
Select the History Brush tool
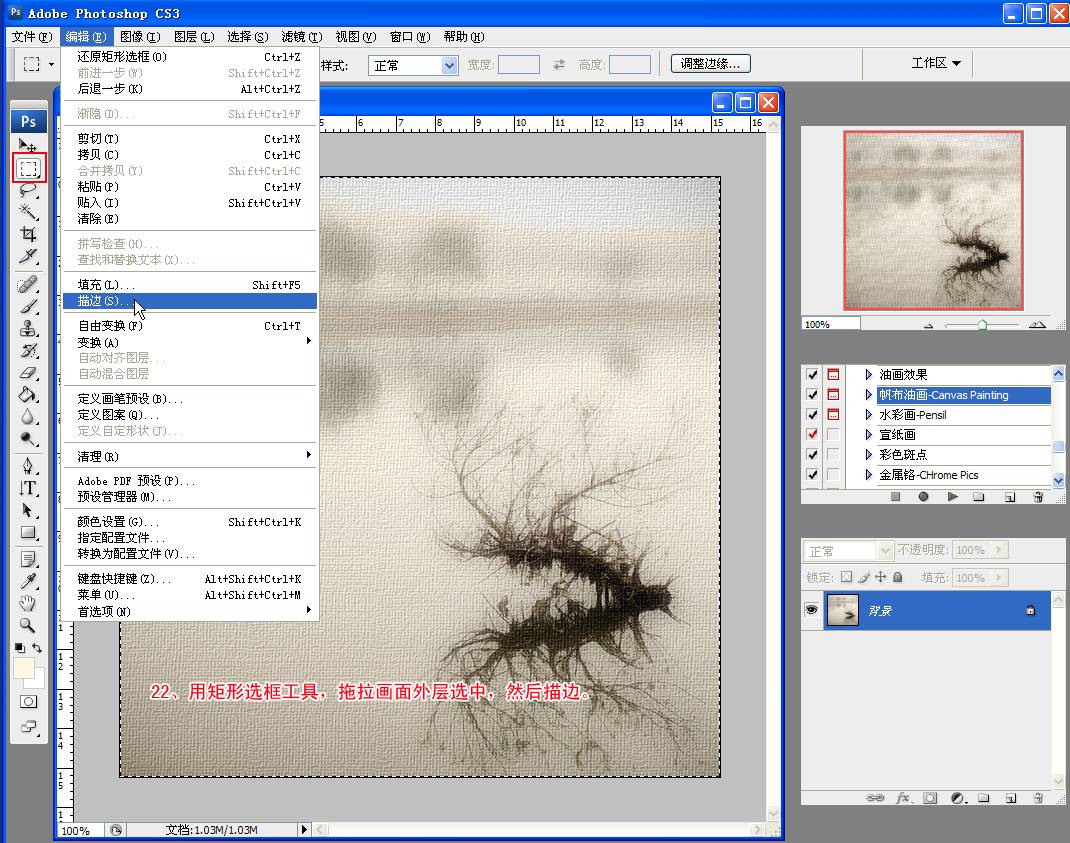coord(27,350)
